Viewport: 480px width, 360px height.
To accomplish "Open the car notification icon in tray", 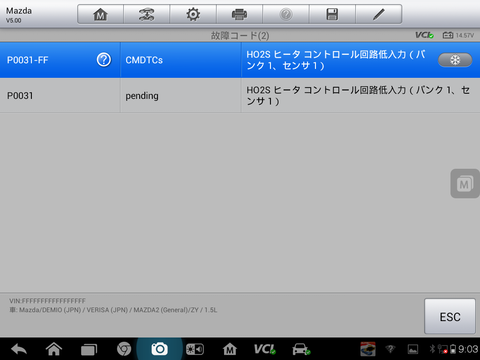I will pos(368,349).
